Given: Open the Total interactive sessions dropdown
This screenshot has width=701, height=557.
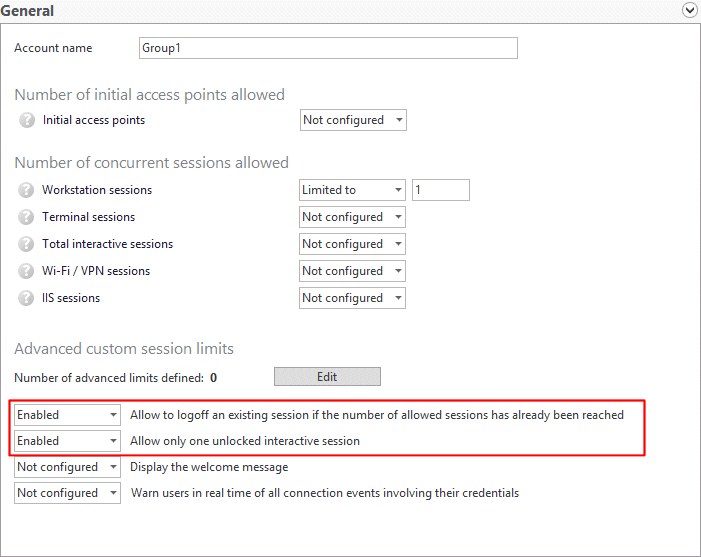Looking at the screenshot, I should 352,244.
